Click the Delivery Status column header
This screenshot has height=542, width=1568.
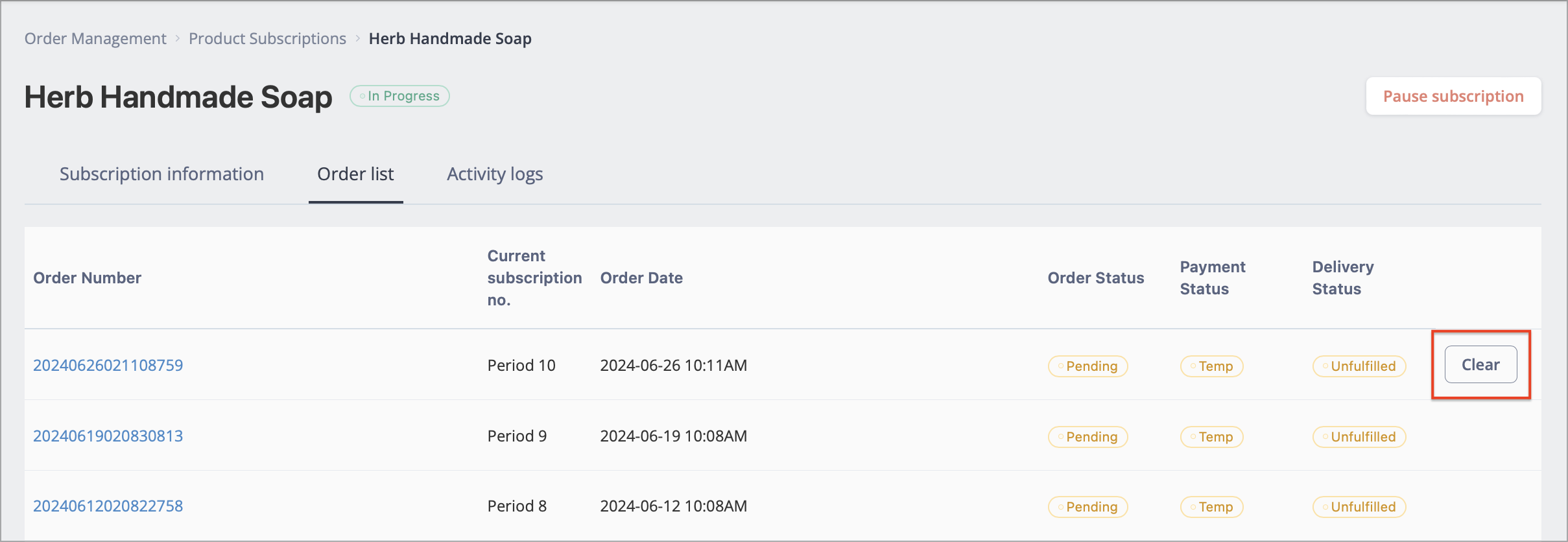[x=1343, y=277]
